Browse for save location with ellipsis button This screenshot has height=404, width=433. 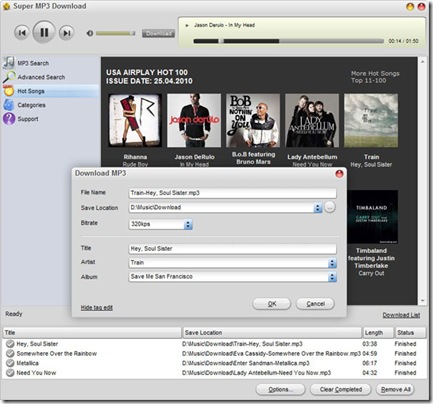pos(329,207)
